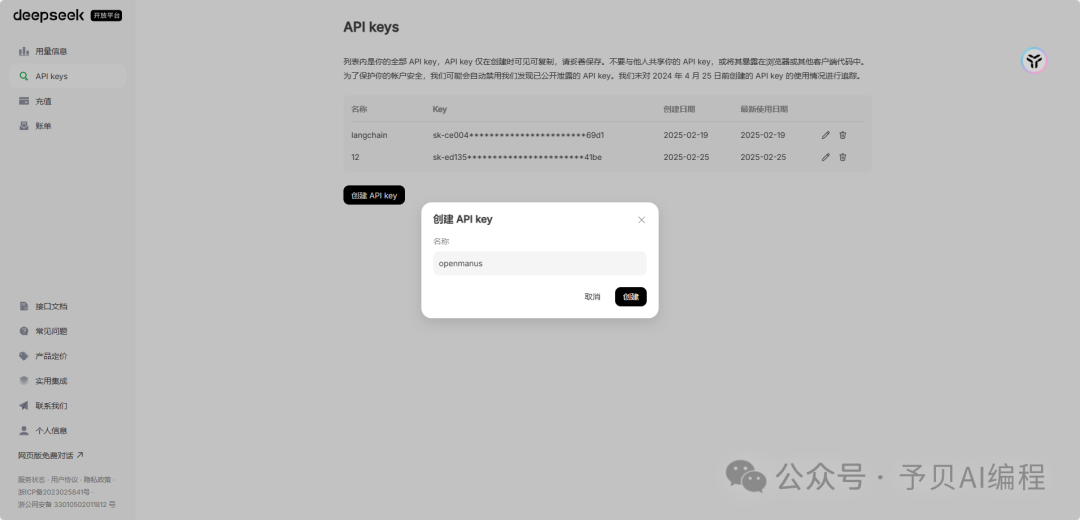Image resolution: width=1080 pixels, height=520 pixels.
Task: Open 浙公网安备 registration link
Action: [67, 504]
